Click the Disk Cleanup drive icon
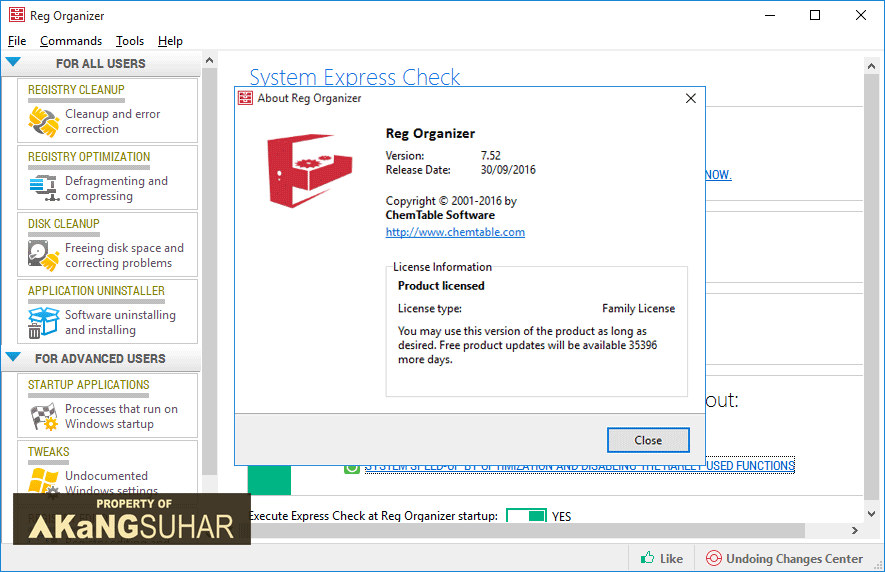 (43, 255)
